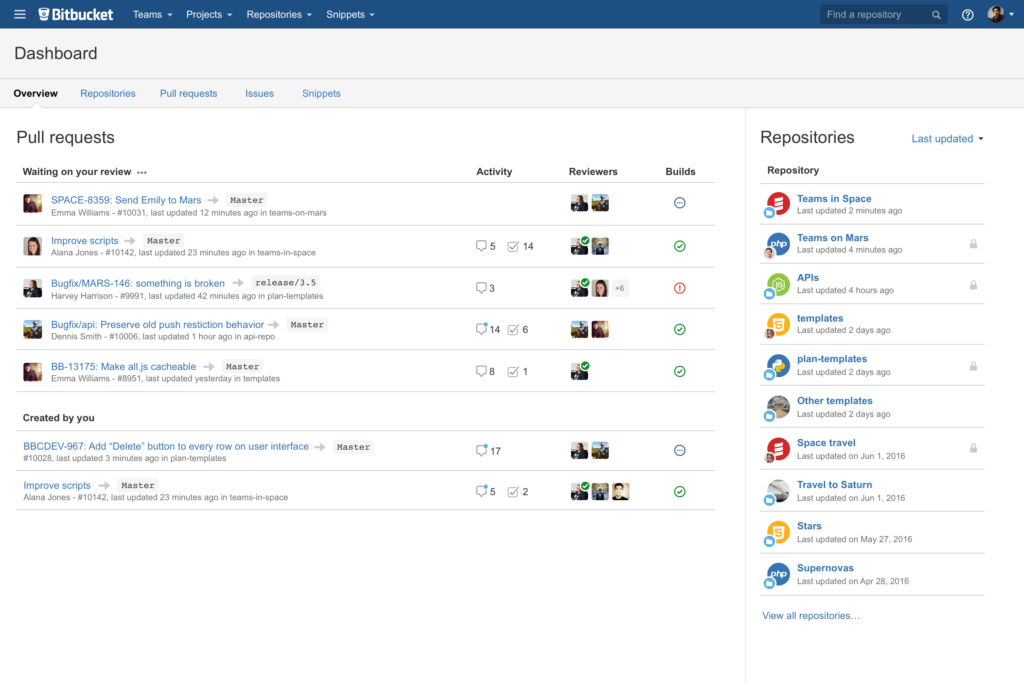Open the plan-templates repository
This screenshot has width=1024, height=683.
(x=832, y=358)
